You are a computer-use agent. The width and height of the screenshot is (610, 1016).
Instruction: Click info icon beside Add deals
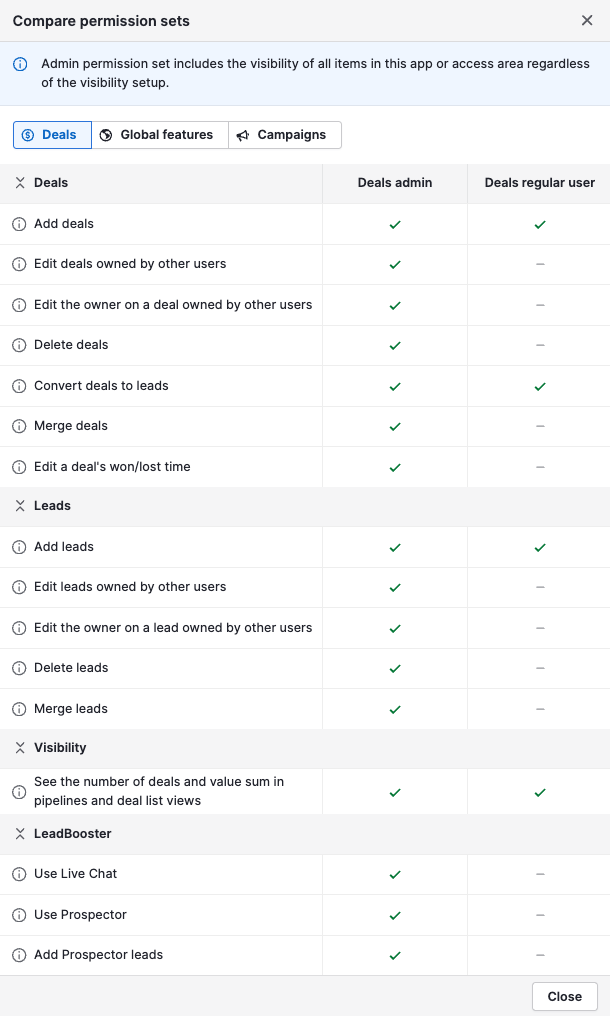[x=19, y=224]
